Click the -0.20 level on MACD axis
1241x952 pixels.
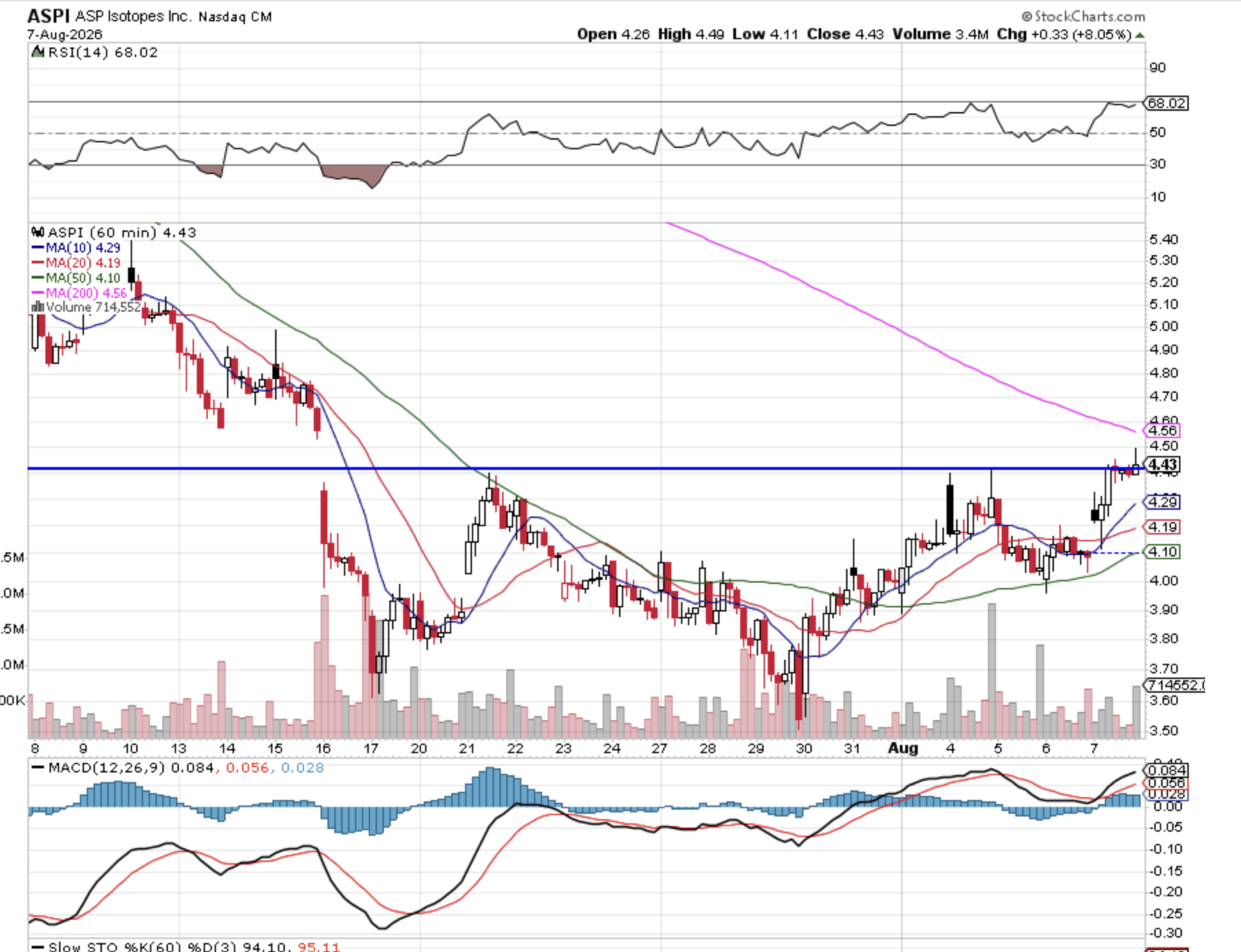(1165, 891)
